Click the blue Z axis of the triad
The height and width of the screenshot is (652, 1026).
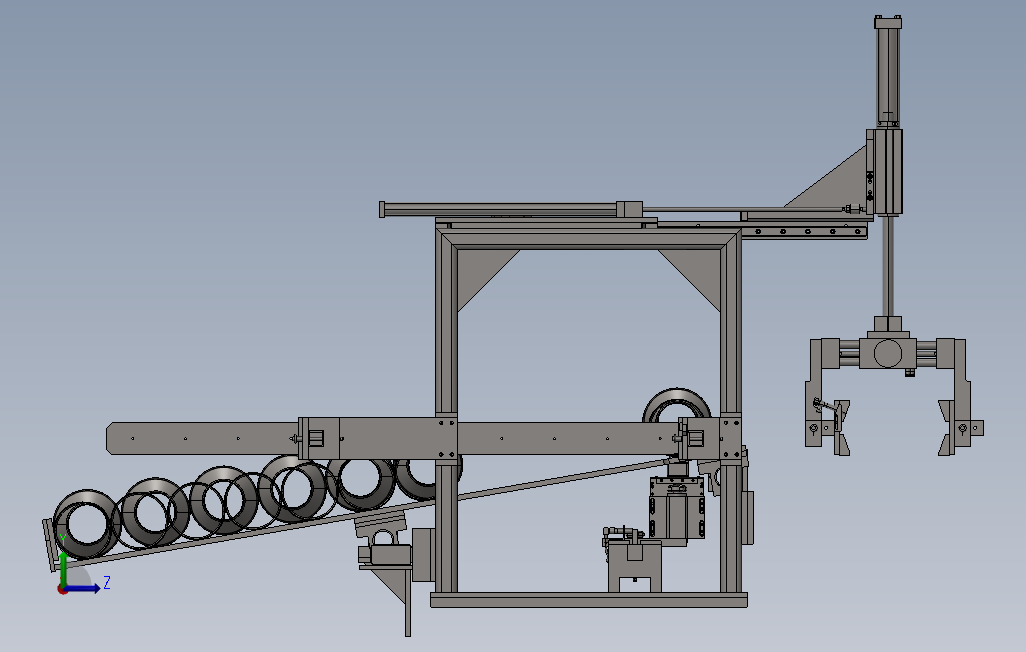pyautogui.click(x=84, y=588)
